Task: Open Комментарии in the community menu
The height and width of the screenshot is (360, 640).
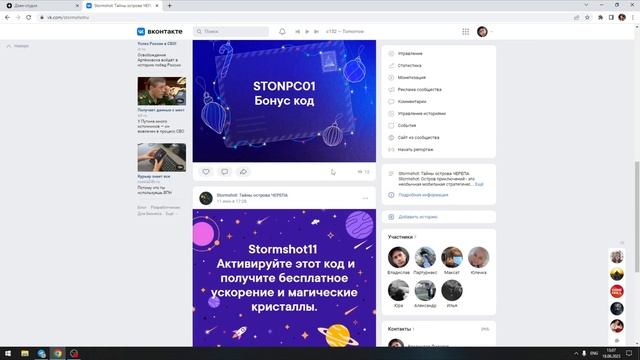Action: [x=412, y=102]
